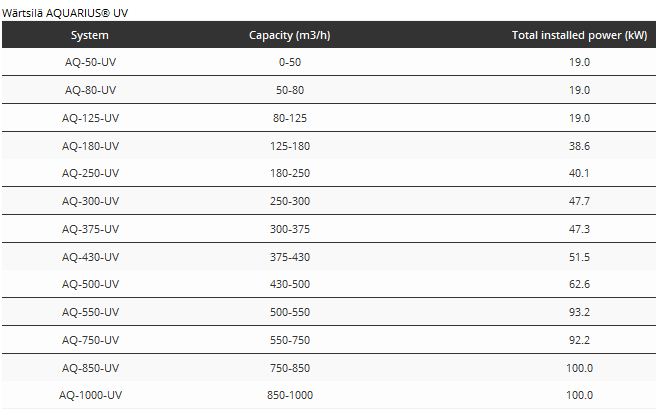Click the Wärtsilä AQUARIUS® UV table title

[x=65, y=11]
